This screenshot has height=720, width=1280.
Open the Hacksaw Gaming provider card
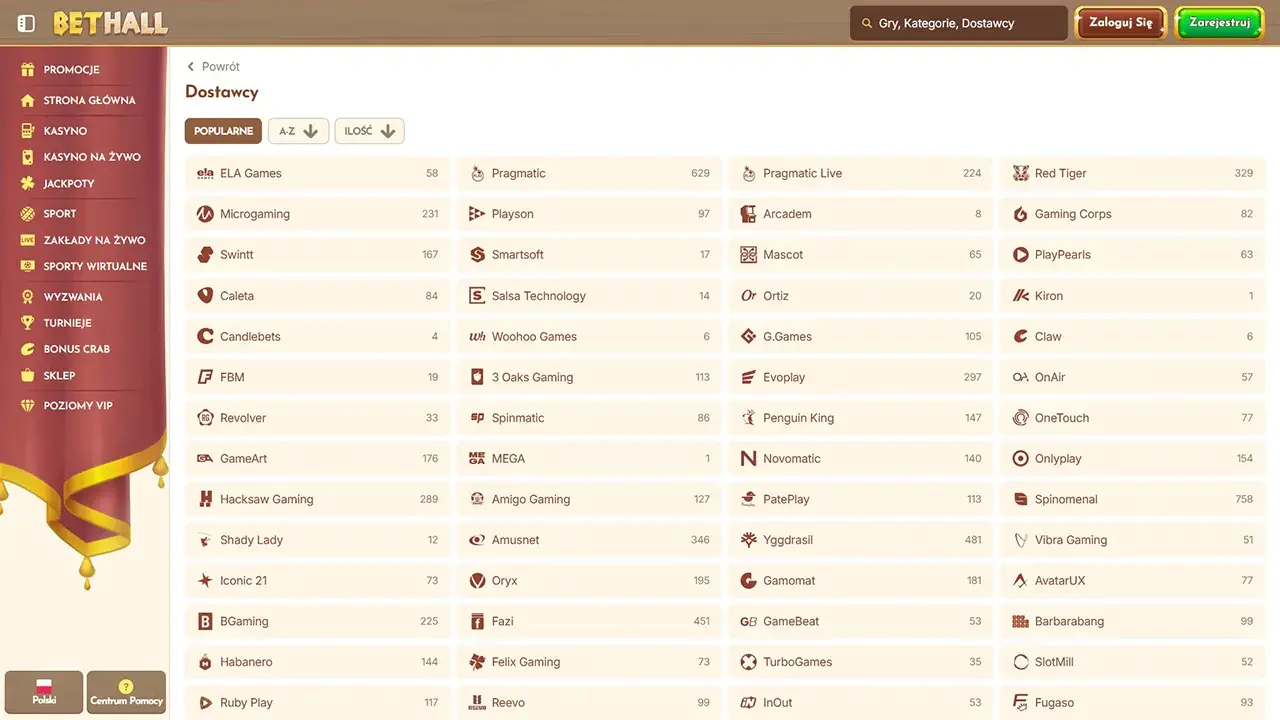pos(317,499)
